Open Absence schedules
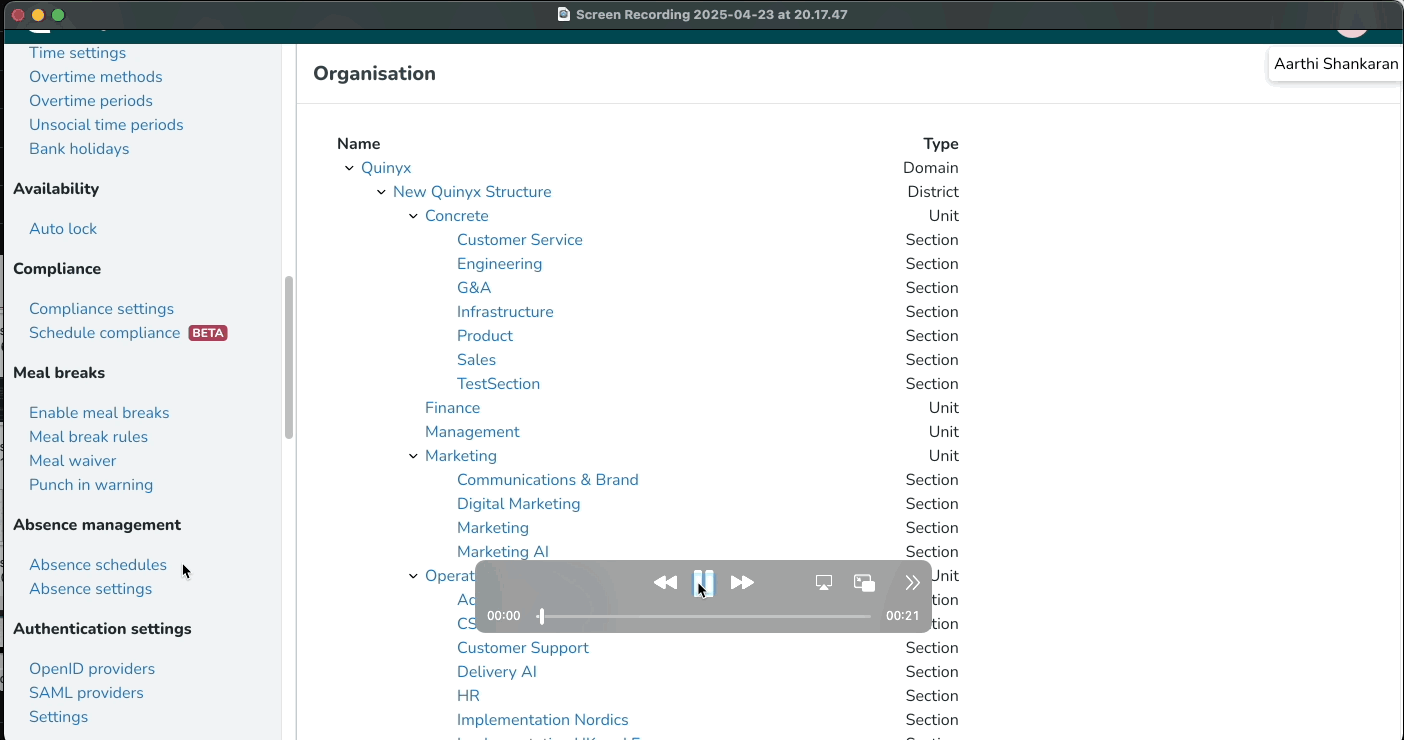 (98, 565)
